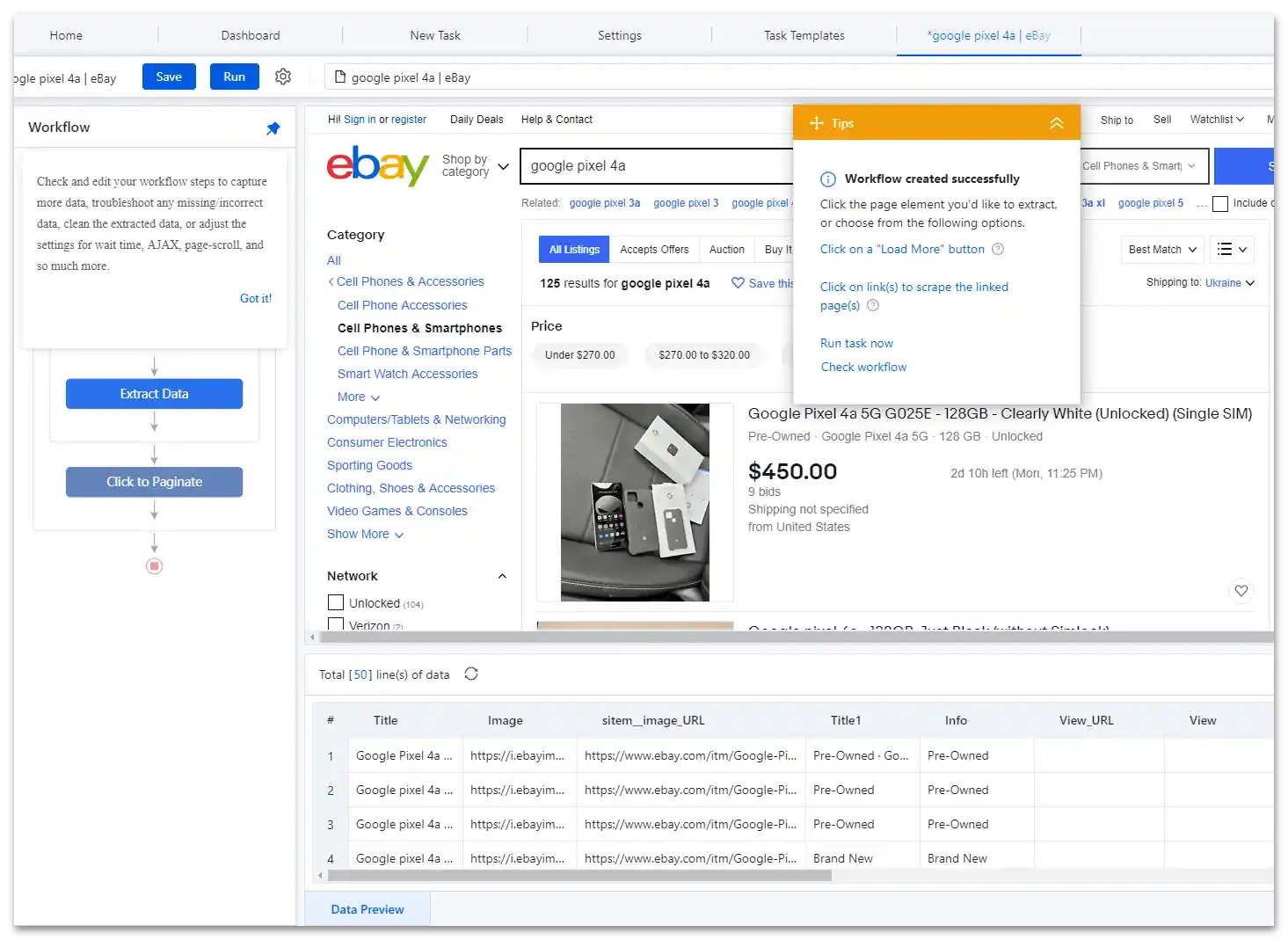Screen dimensions: 1288x940
Task: Click the Run button
Action: 234,77
